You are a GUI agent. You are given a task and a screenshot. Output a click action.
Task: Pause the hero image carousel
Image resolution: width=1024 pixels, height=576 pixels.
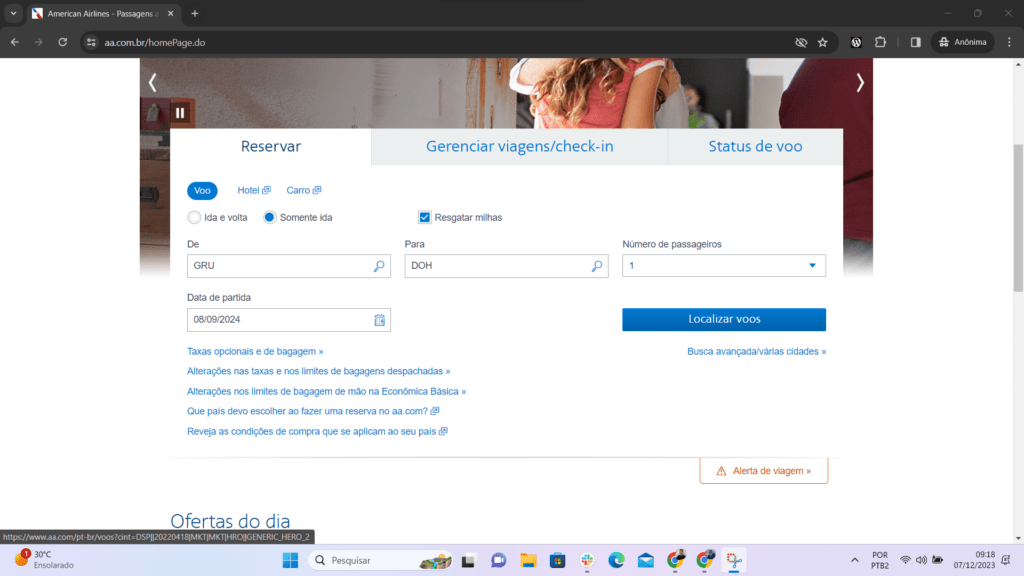point(179,112)
